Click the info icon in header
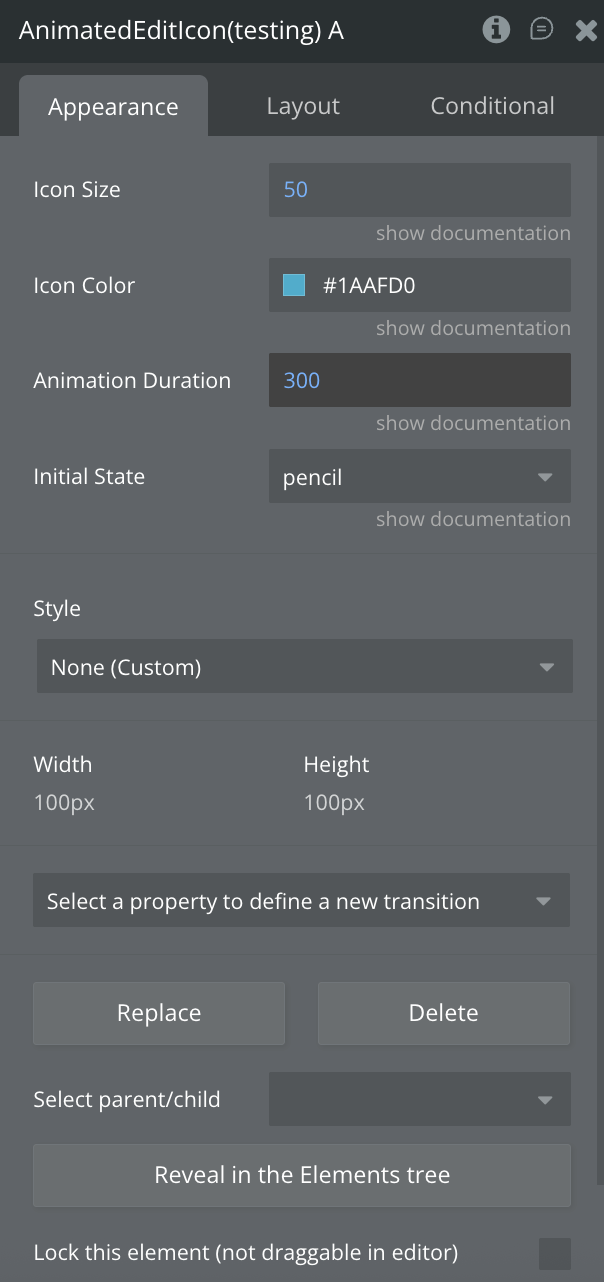Screen dimensions: 604x1282 click(496, 29)
